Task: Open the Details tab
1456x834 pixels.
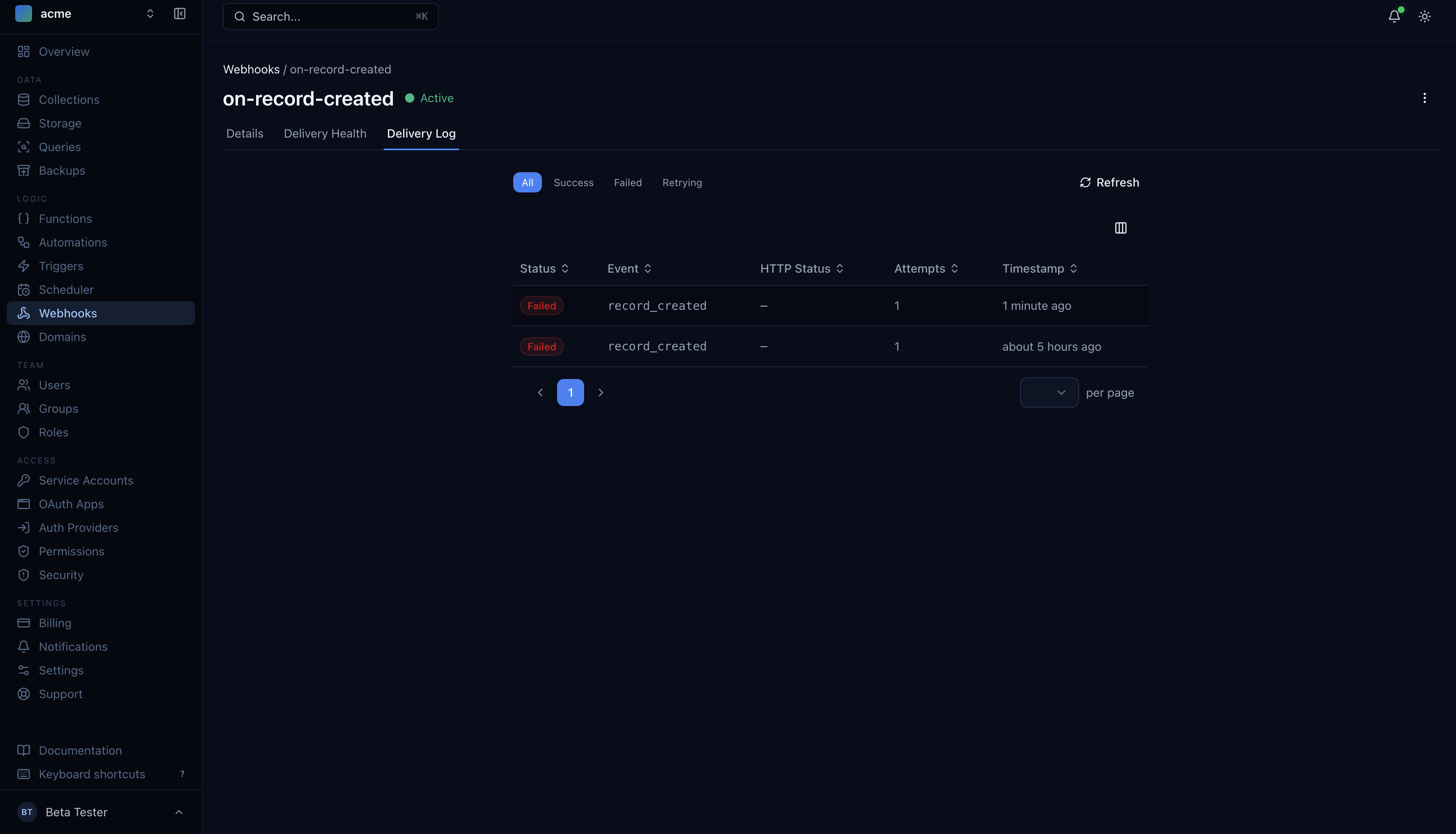Action: [x=245, y=133]
